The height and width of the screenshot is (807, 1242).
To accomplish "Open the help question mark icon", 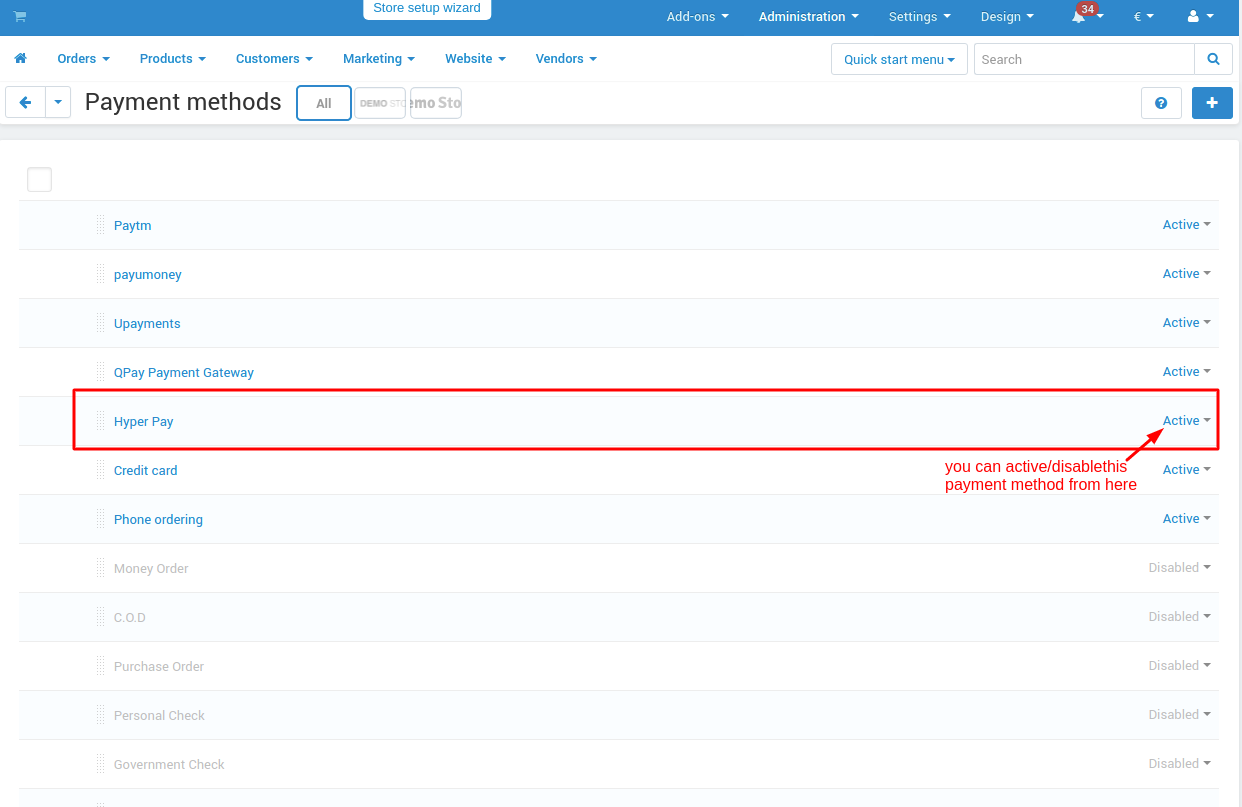I will (1161, 103).
